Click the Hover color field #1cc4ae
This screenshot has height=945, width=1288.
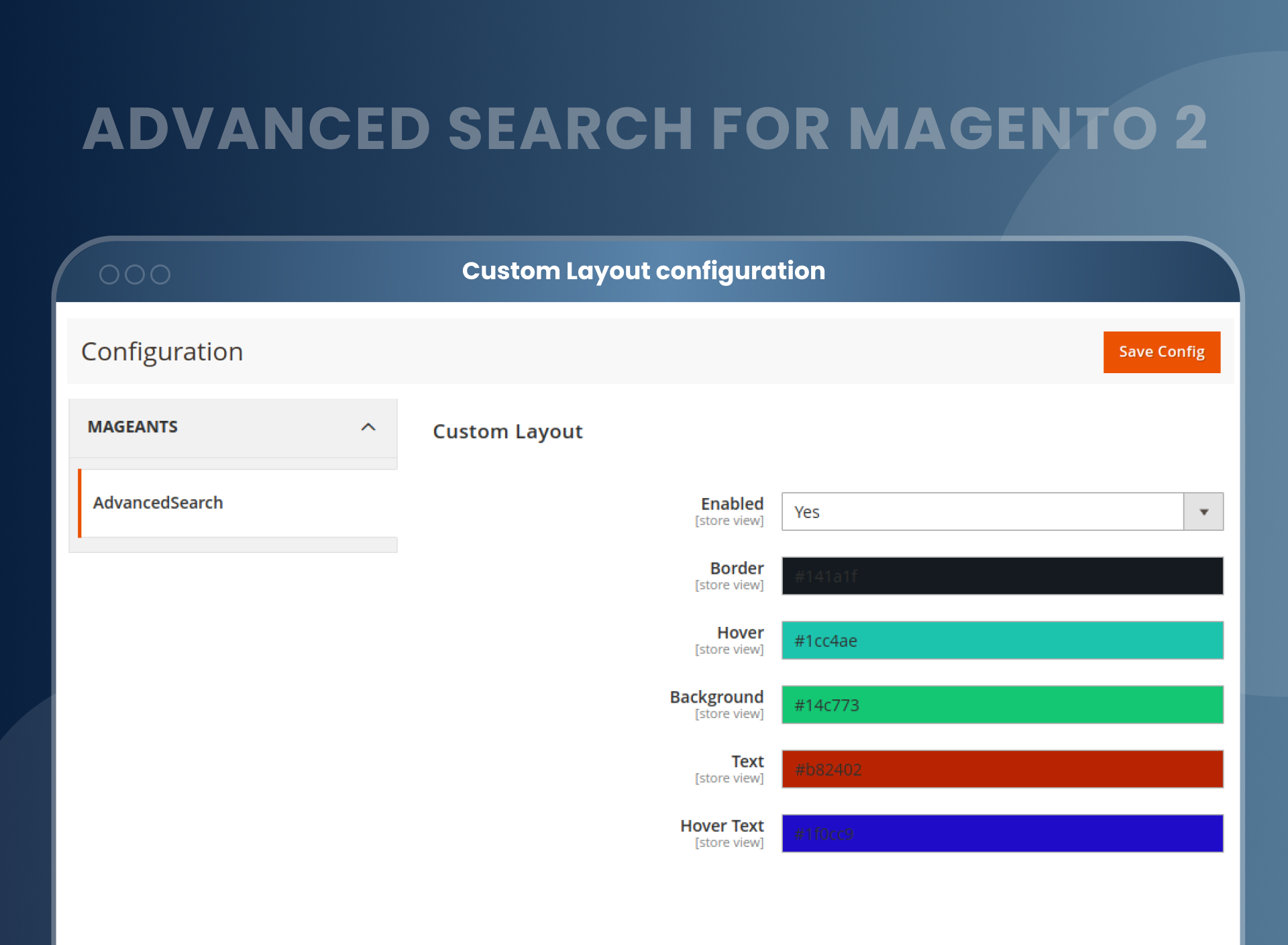[1002, 640]
